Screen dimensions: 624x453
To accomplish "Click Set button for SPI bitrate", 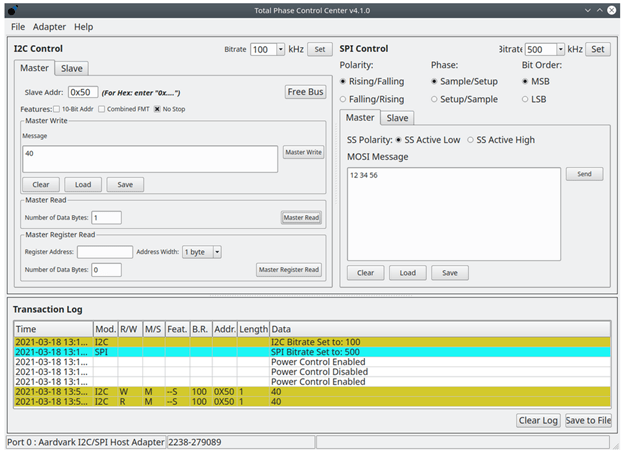I will [597, 49].
